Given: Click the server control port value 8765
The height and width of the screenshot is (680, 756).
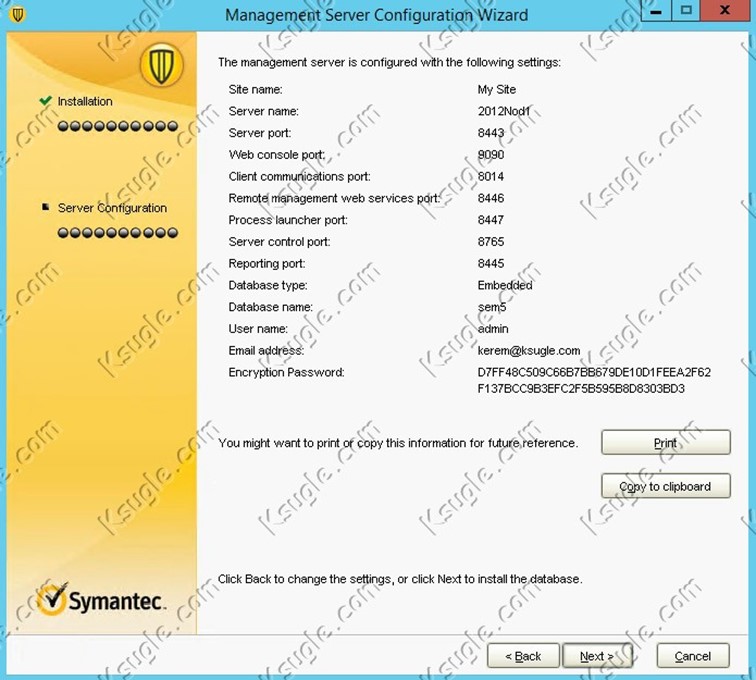Looking at the screenshot, I should tap(491, 242).
